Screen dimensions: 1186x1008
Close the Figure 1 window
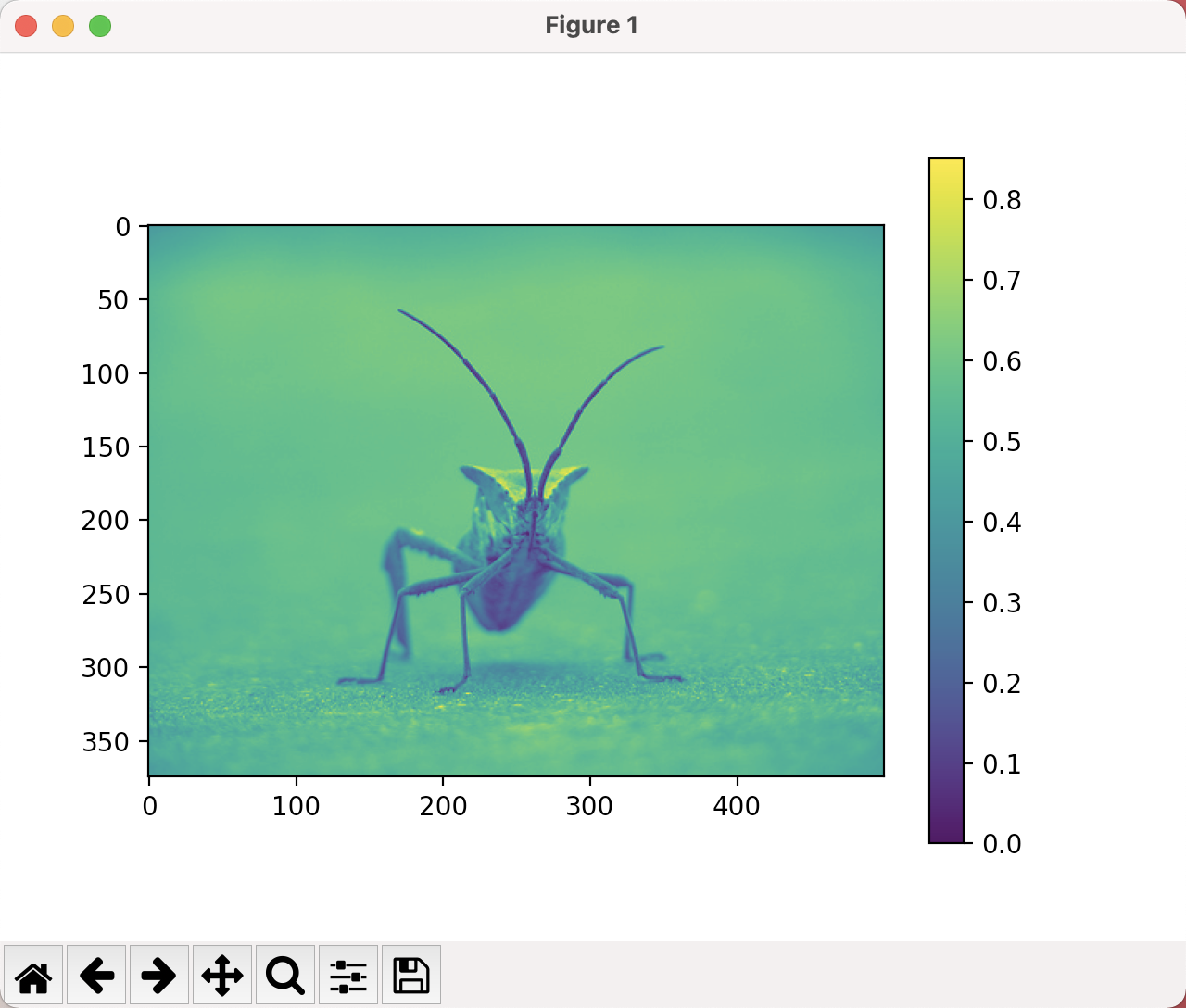pos(26,26)
